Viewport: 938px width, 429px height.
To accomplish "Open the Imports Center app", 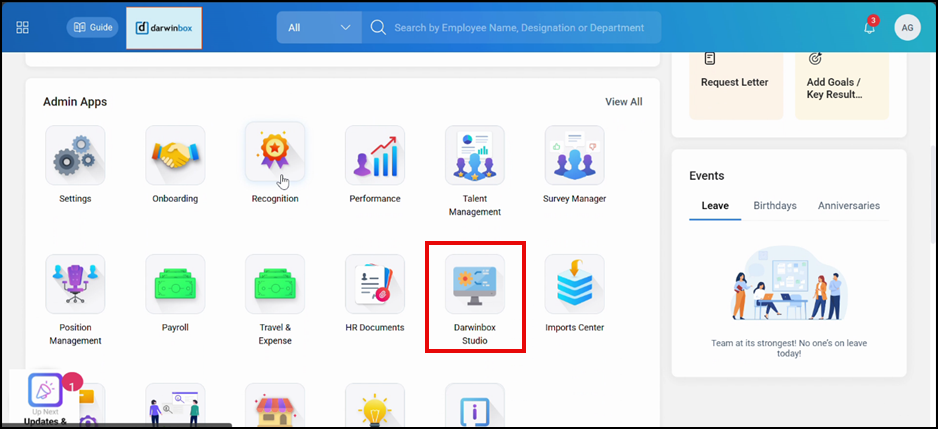I will click(x=574, y=284).
